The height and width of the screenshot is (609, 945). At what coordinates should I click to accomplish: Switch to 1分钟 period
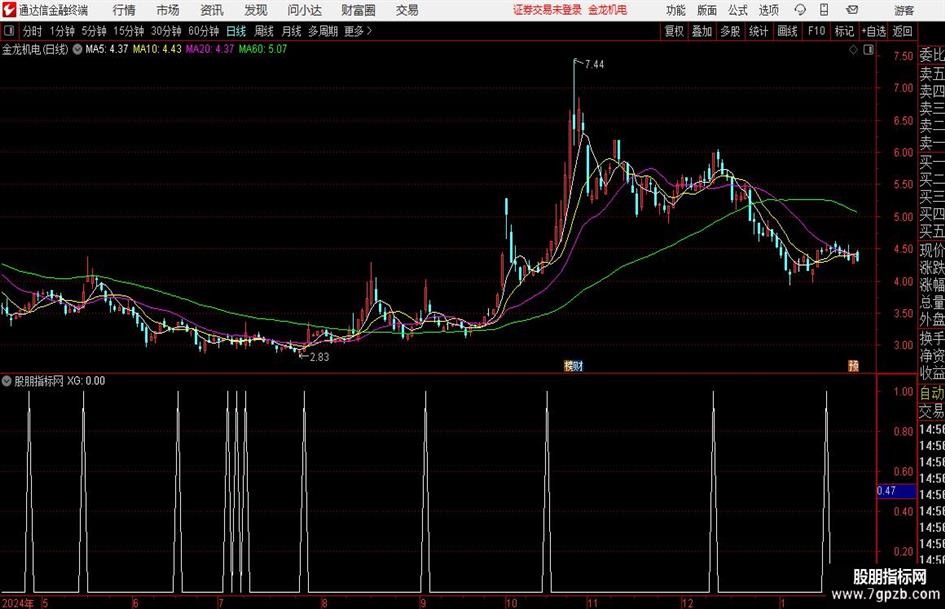coord(62,31)
